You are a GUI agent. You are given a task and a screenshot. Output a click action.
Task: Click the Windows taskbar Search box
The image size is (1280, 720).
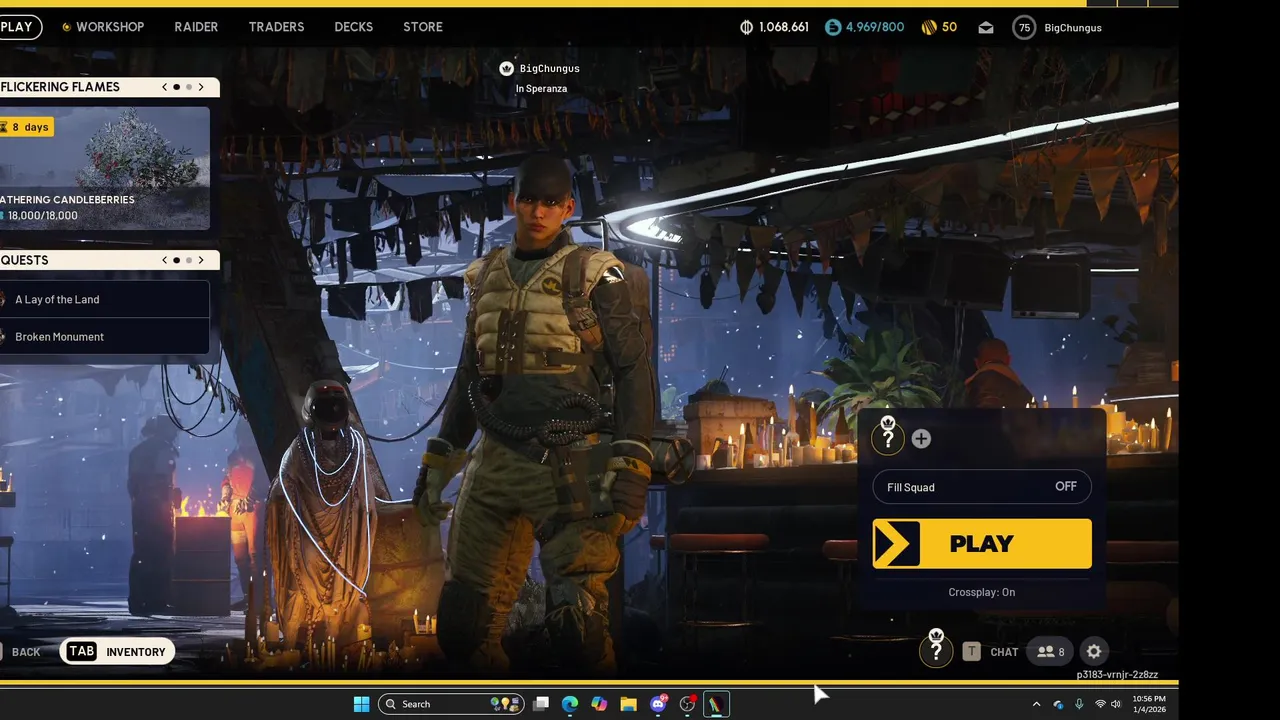click(x=452, y=704)
